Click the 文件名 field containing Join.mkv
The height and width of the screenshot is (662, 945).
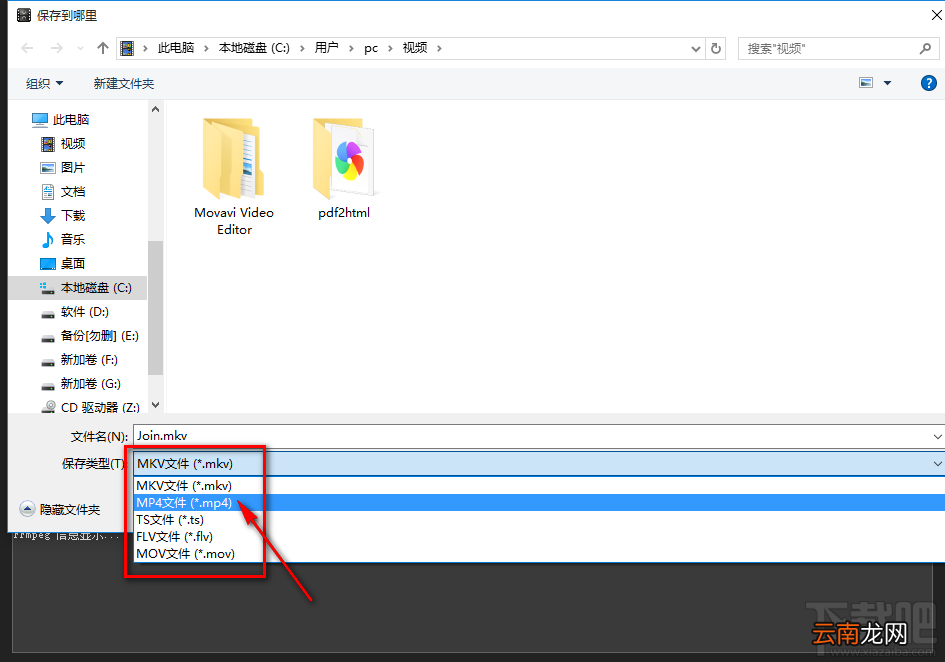coord(532,436)
